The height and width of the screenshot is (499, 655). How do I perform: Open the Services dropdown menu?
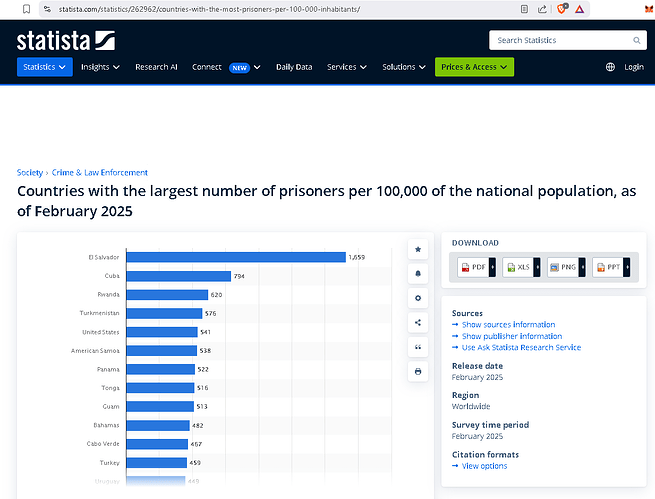pos(347,67)
